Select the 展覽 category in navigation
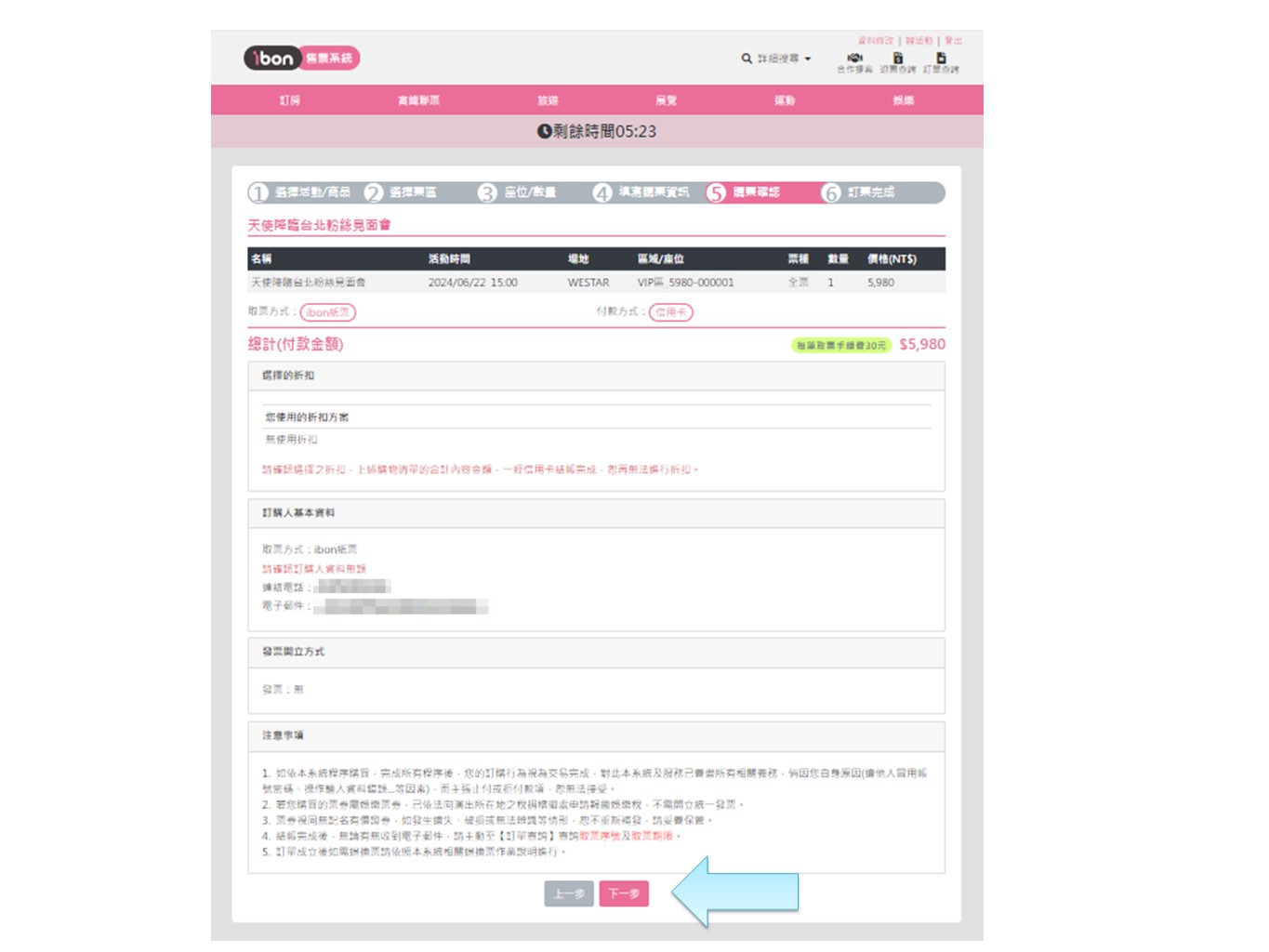 coord(666,100)
